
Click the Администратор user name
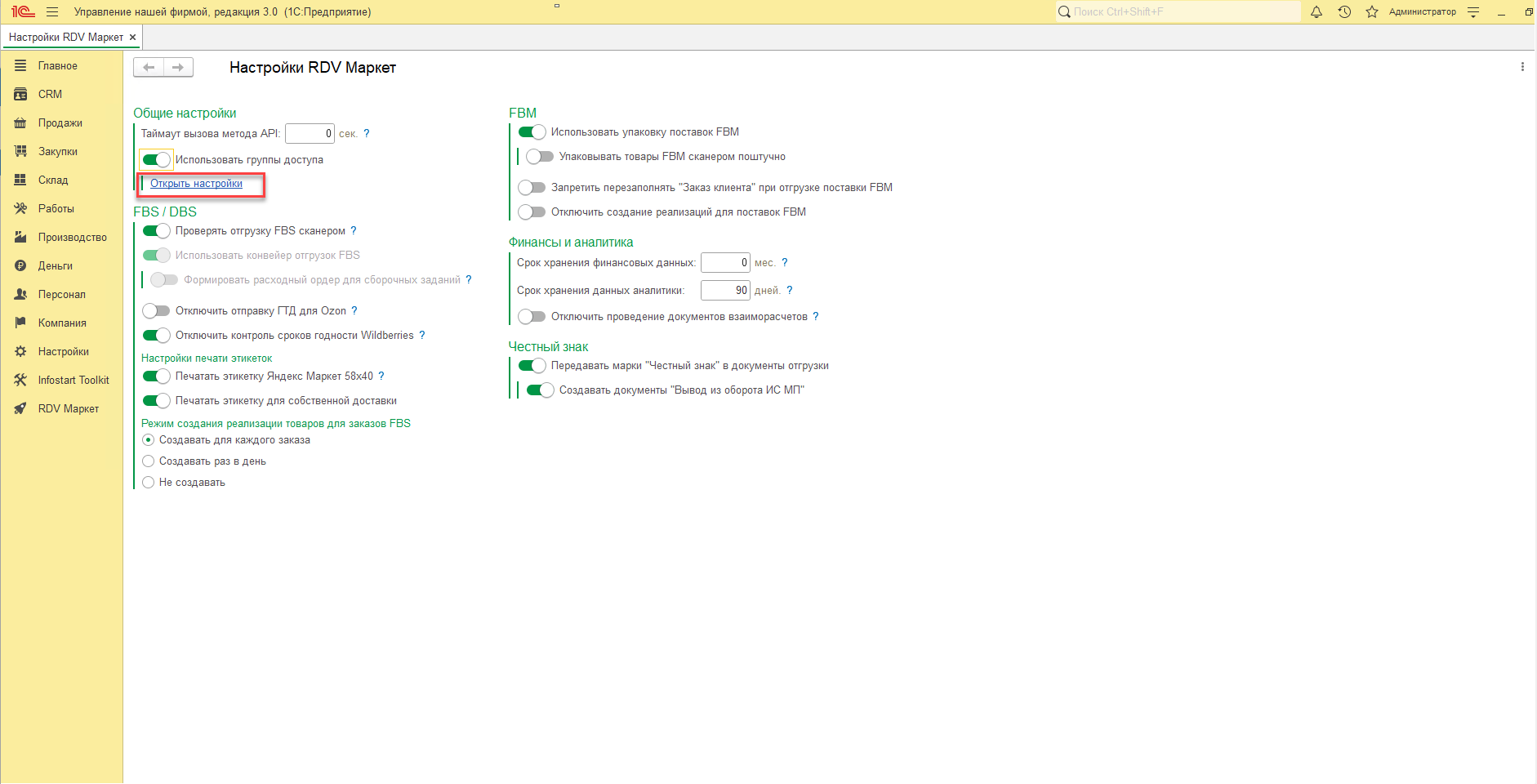(x=1422, y=12)
